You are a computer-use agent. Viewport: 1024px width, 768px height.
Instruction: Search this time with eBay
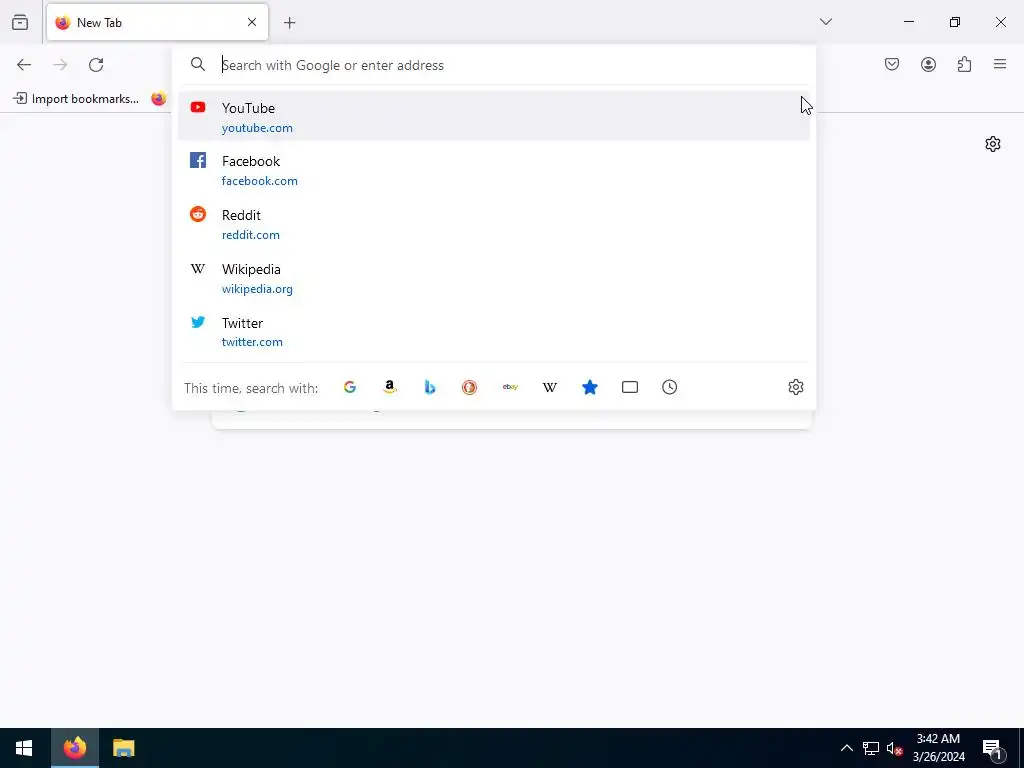click(x=510, y=387)
